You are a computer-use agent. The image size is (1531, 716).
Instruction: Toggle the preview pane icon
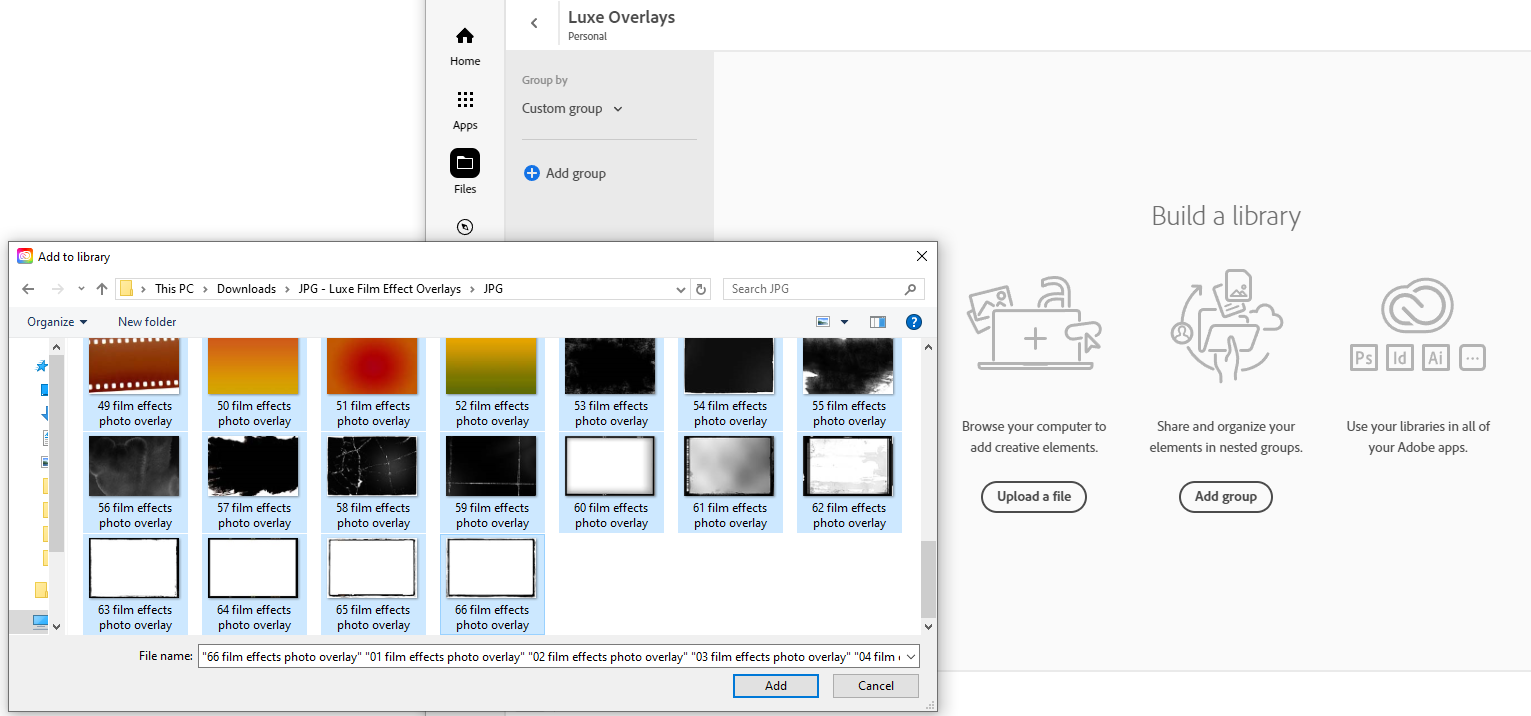pyautogui.click(x=878, y=322)
